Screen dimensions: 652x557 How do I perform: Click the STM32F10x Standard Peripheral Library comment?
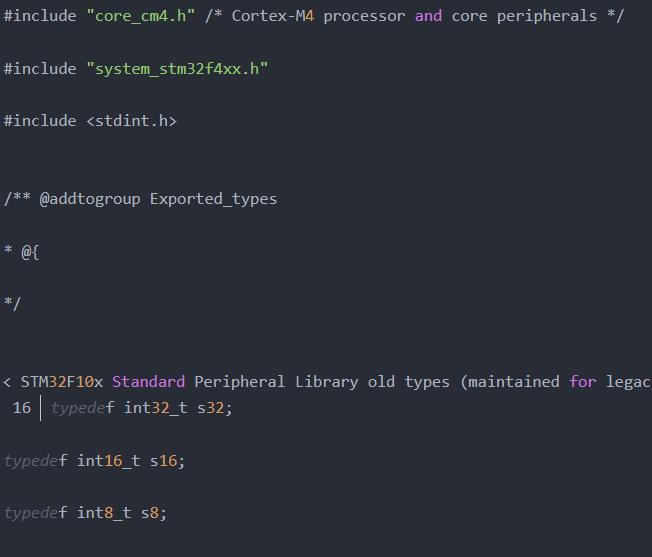[x=328, y=382]
